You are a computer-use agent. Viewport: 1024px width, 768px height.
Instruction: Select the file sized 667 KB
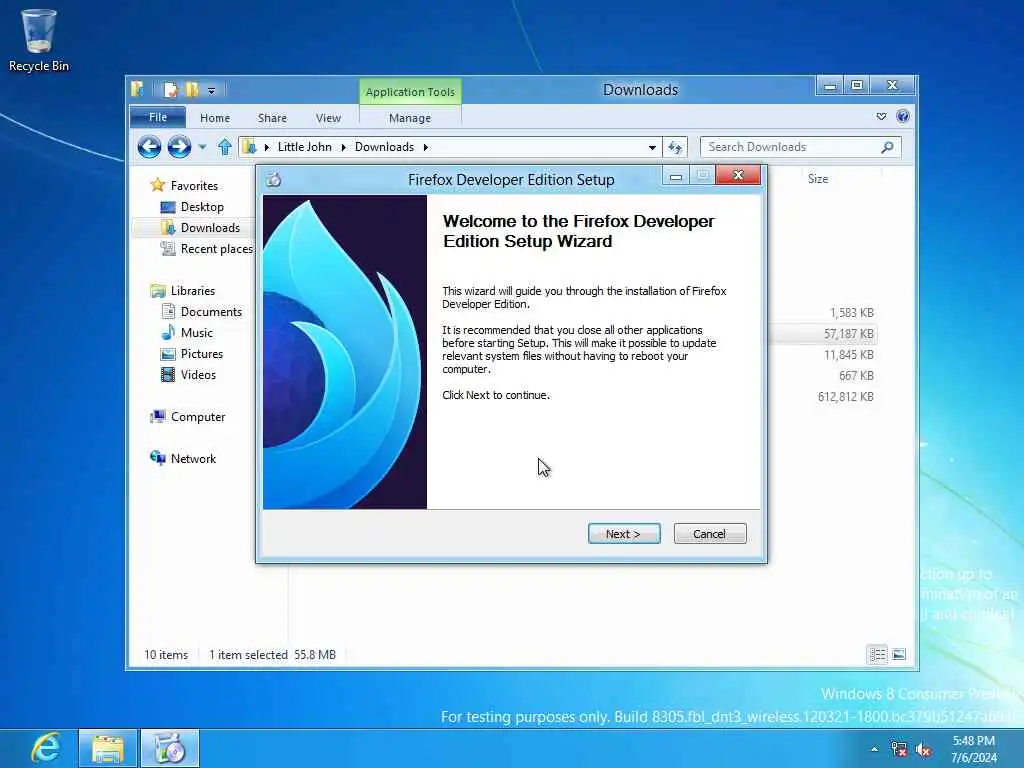coord(856,376)
